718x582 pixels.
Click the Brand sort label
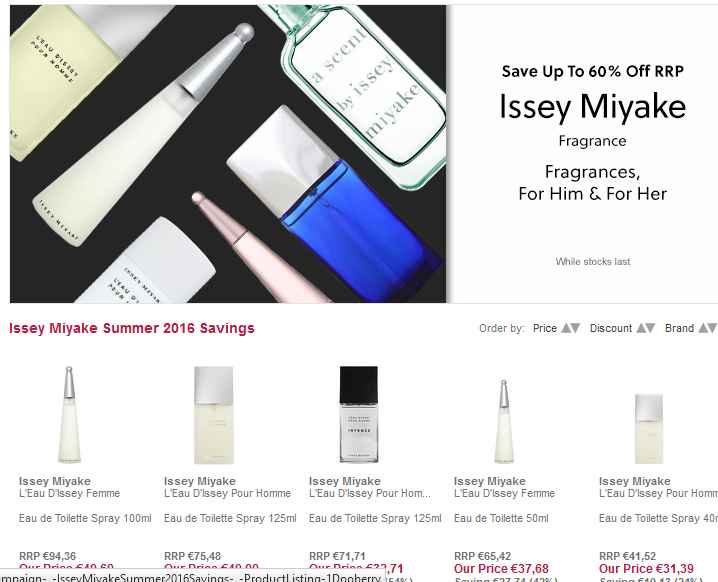[x=679, y=328]
